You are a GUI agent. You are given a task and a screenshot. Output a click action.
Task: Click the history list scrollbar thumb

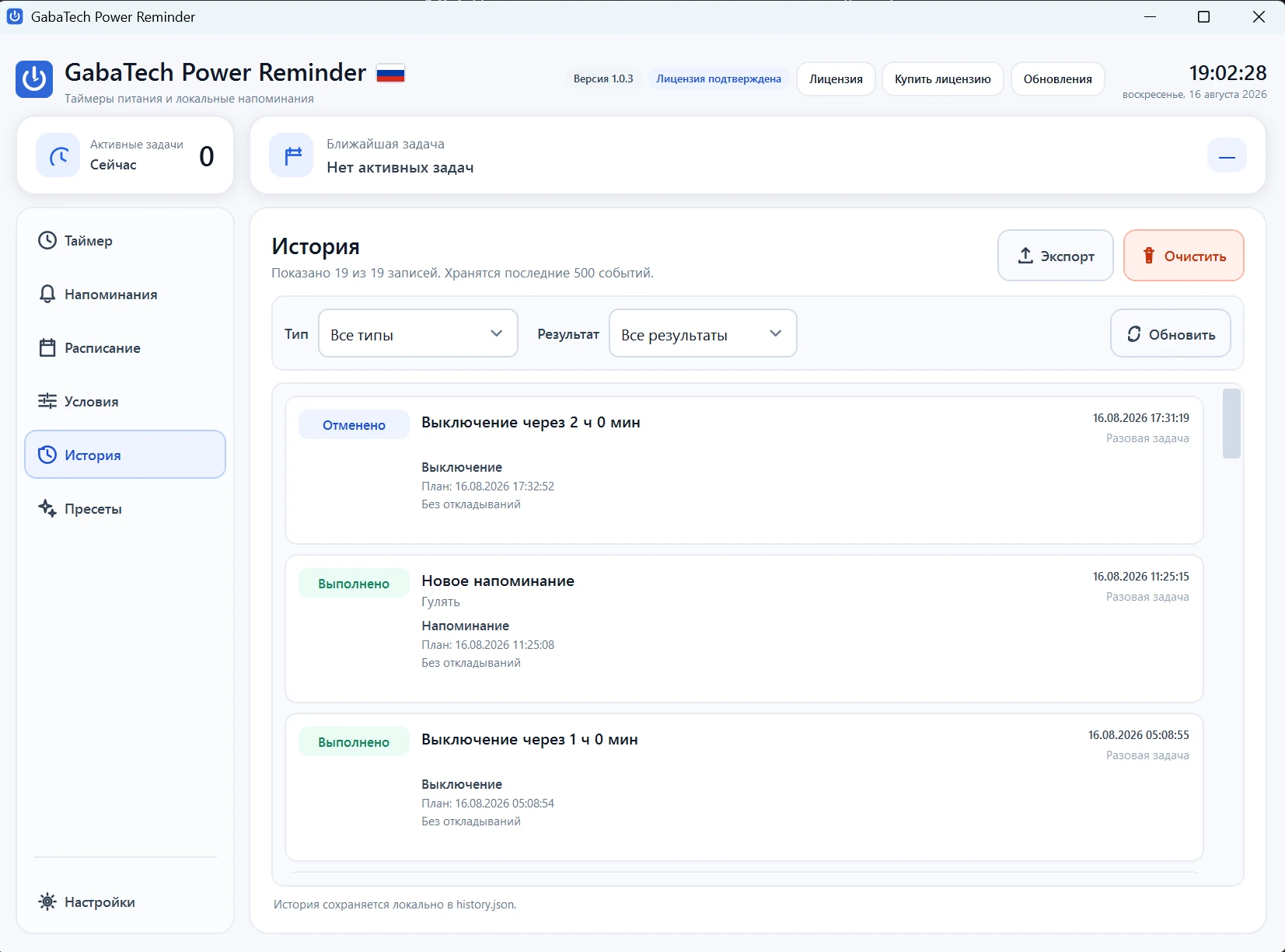[1231, 424]
